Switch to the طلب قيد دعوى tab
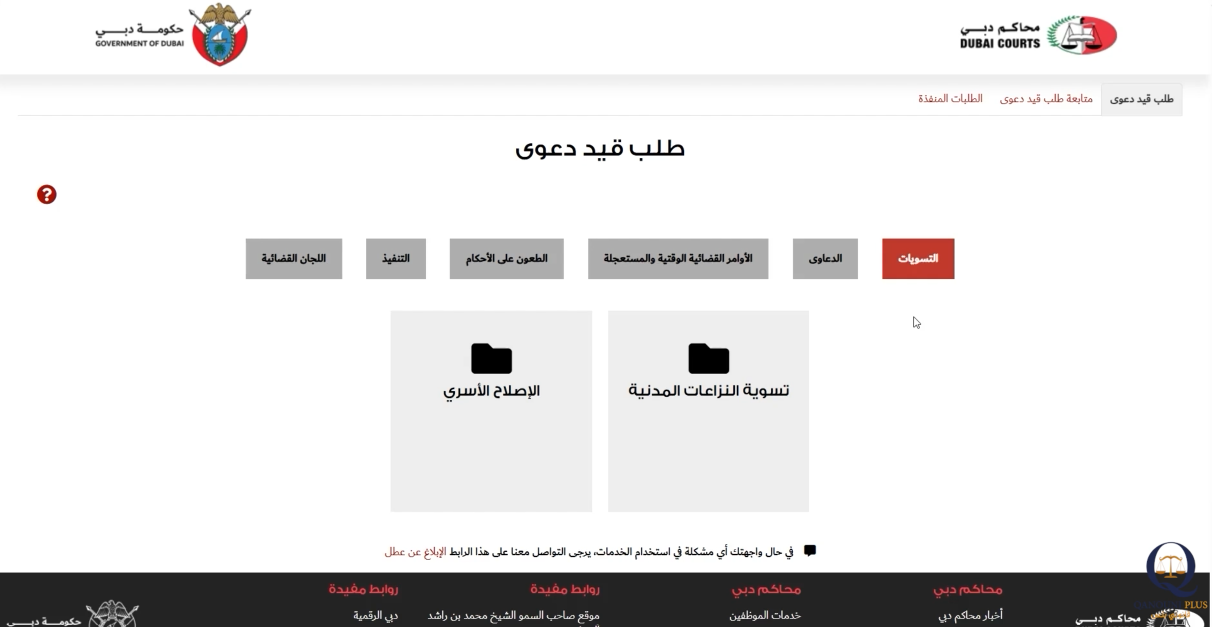 [x=1141, y=99]
